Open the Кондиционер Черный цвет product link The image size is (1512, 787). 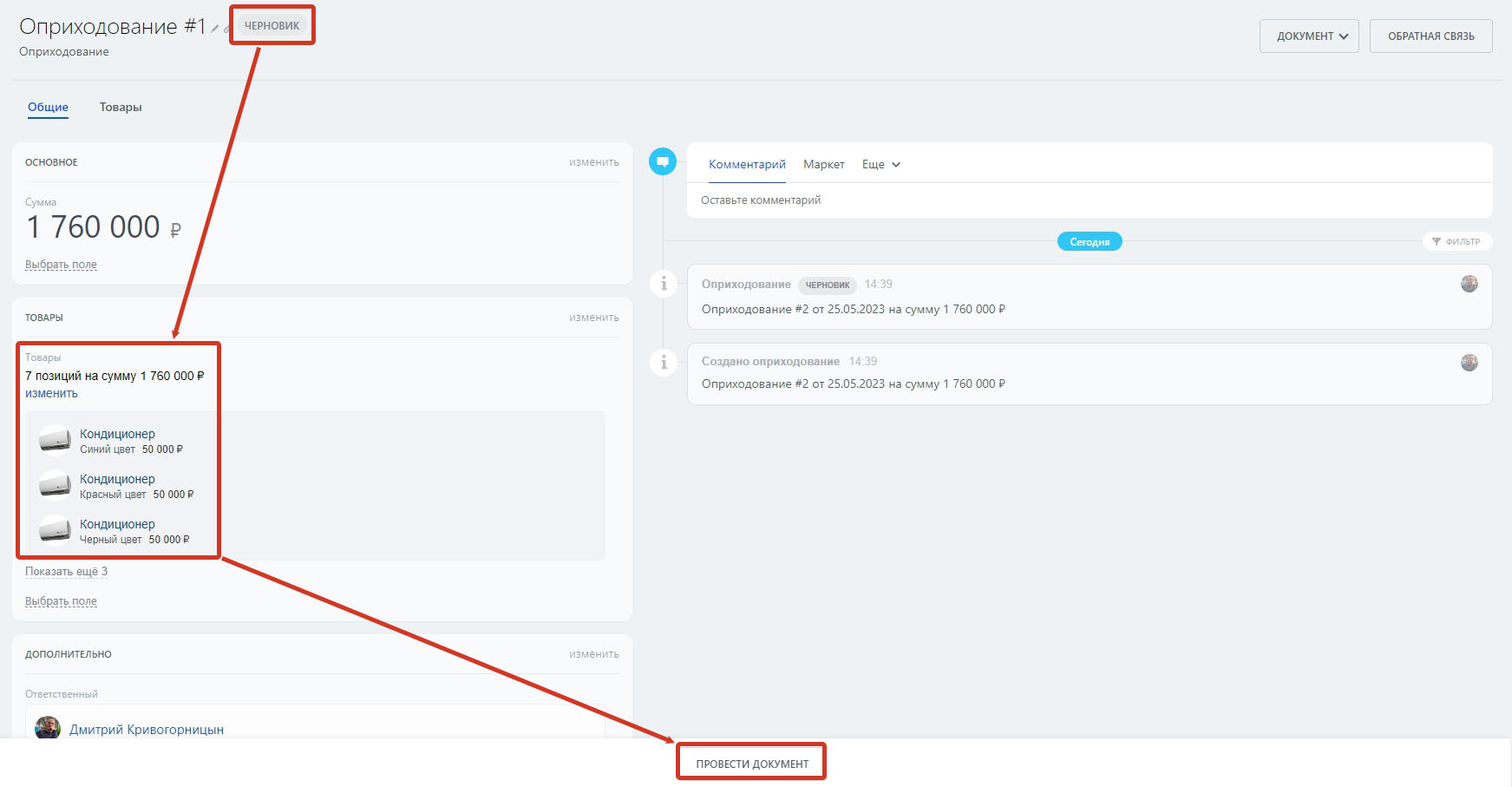pyautogui.click(x=117, y=524)
